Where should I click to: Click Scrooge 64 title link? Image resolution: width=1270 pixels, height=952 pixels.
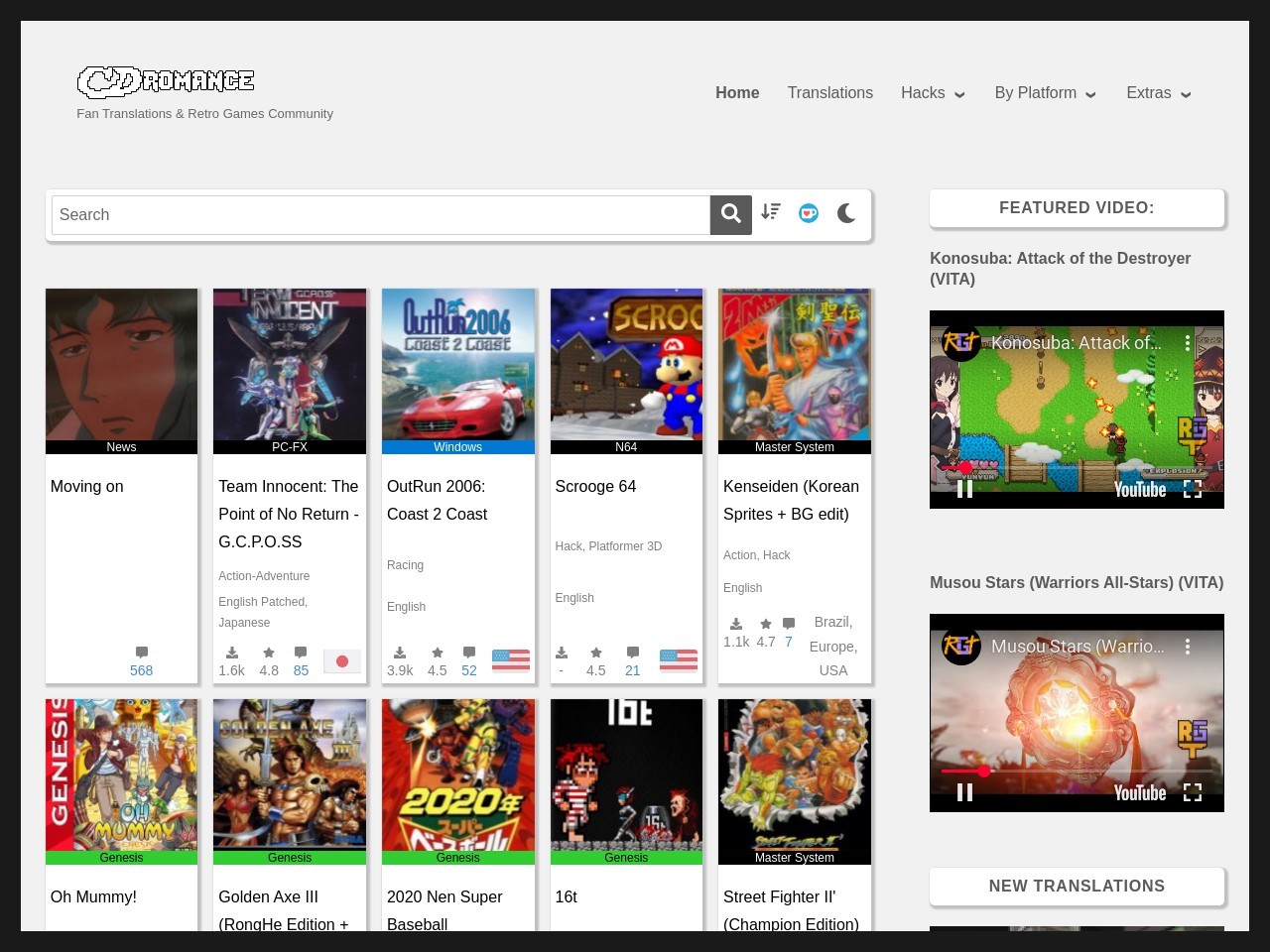[595, 486]
